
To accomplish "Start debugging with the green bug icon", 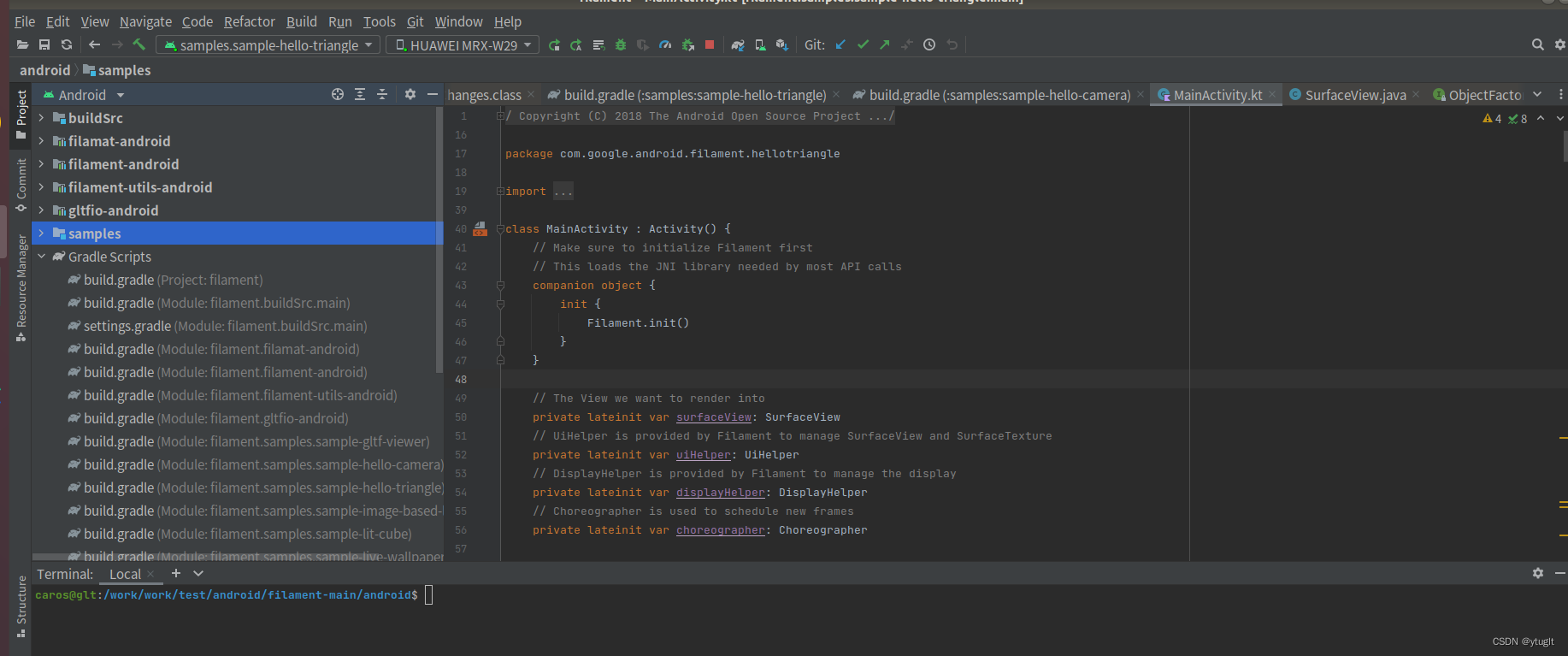I will pyautogui.click(x=621, y=44).
